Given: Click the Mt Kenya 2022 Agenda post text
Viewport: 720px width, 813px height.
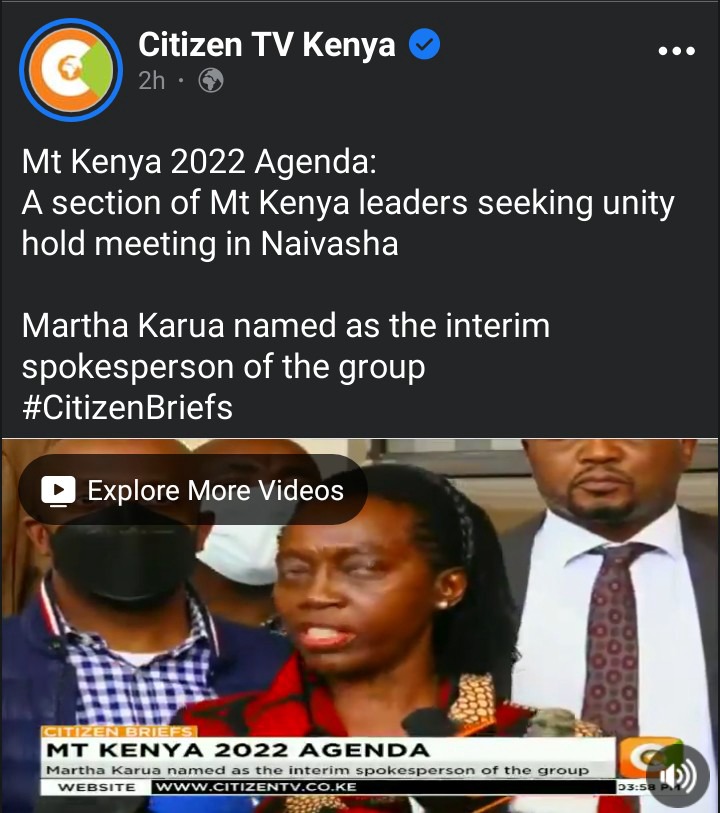Looking at the screenshot, I should click(348, 202).
